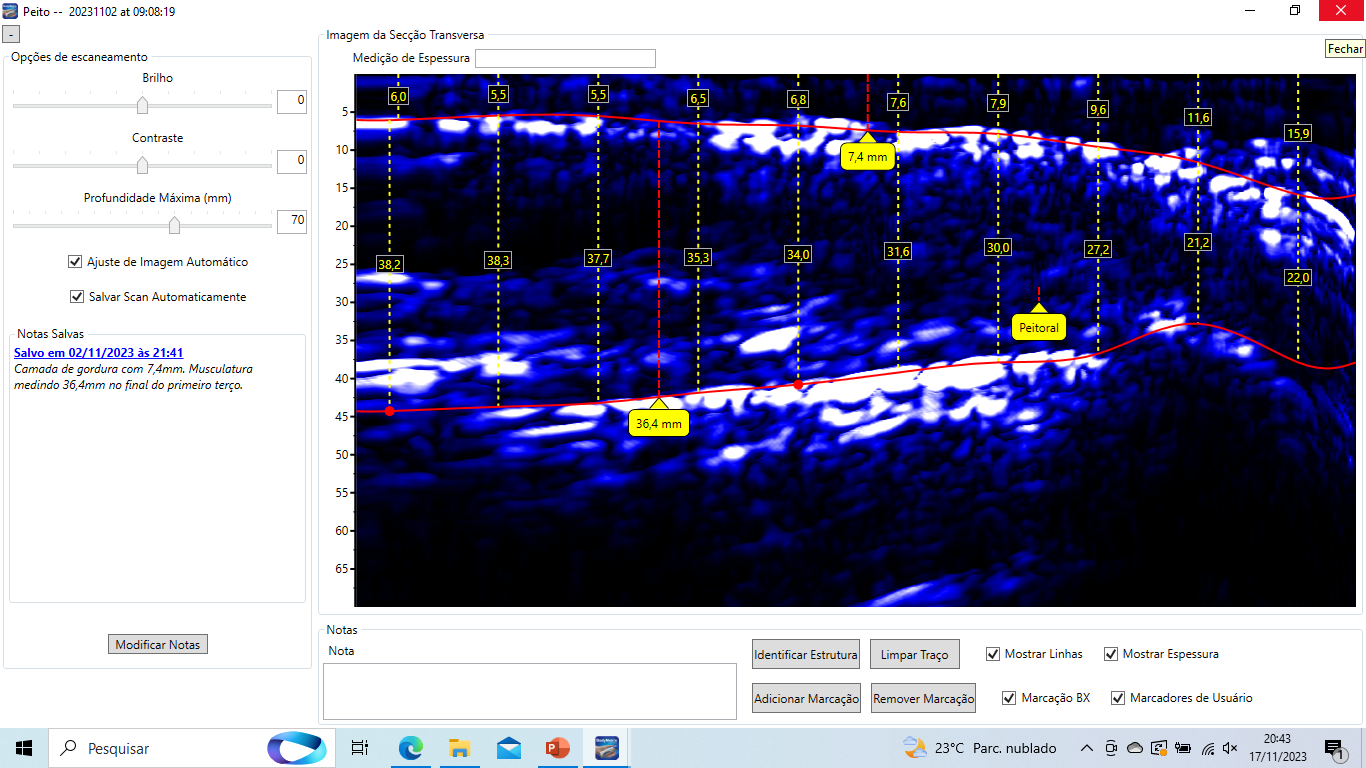
Task: Click the Identificar Estrutura button
Action: 806,655
